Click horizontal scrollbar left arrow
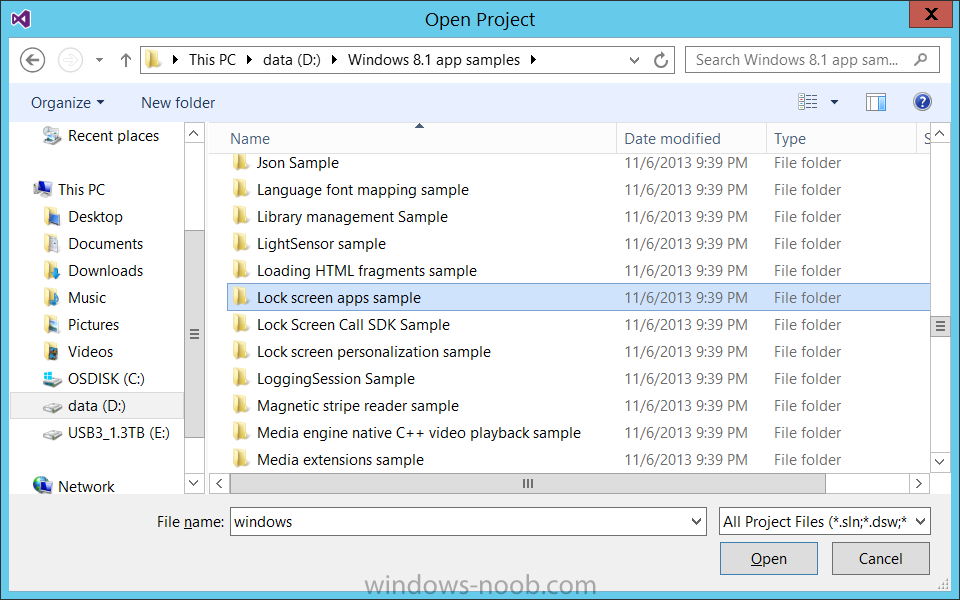 (x=219, y=484)
